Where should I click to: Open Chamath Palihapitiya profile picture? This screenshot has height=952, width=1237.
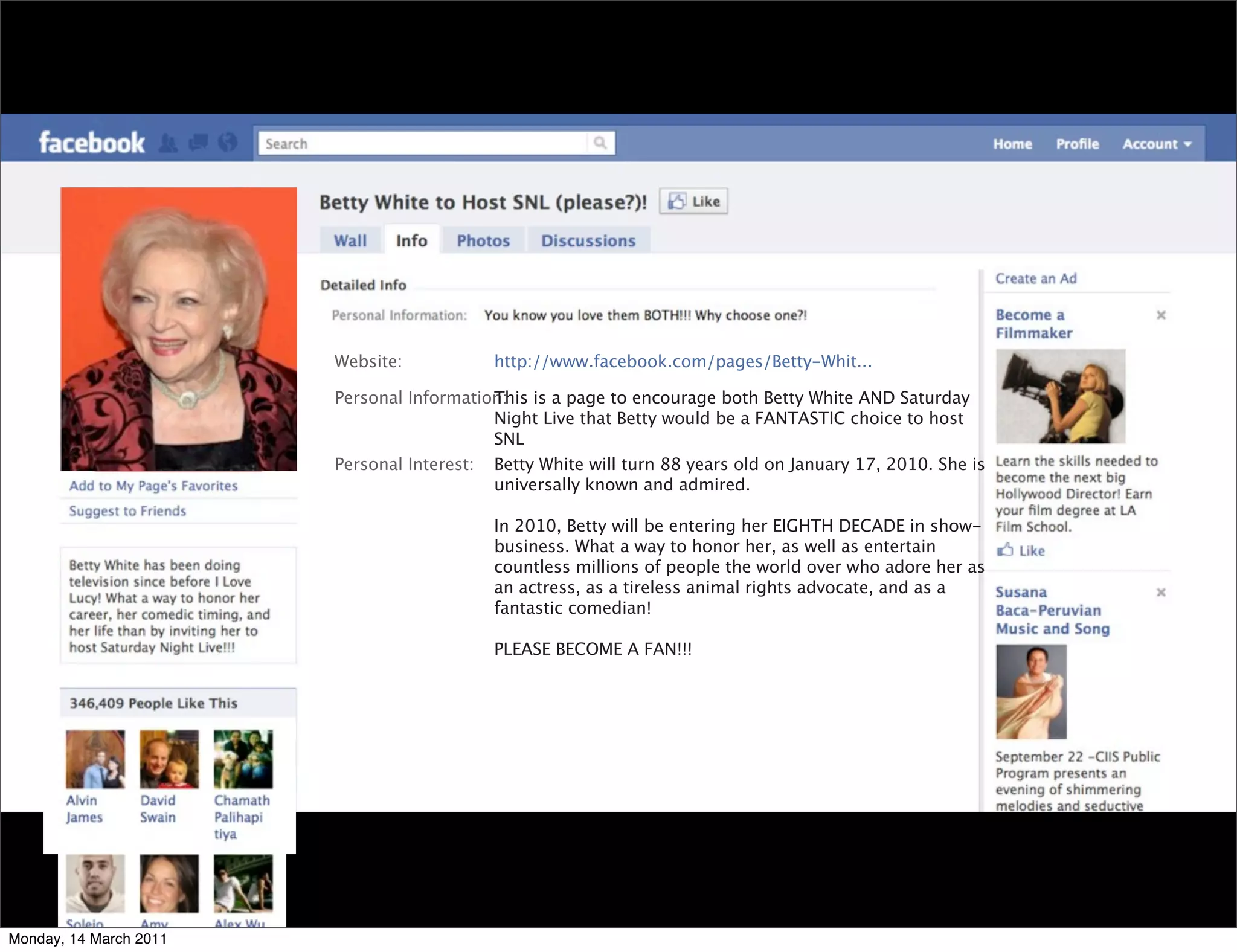click(x=243, y=759)
